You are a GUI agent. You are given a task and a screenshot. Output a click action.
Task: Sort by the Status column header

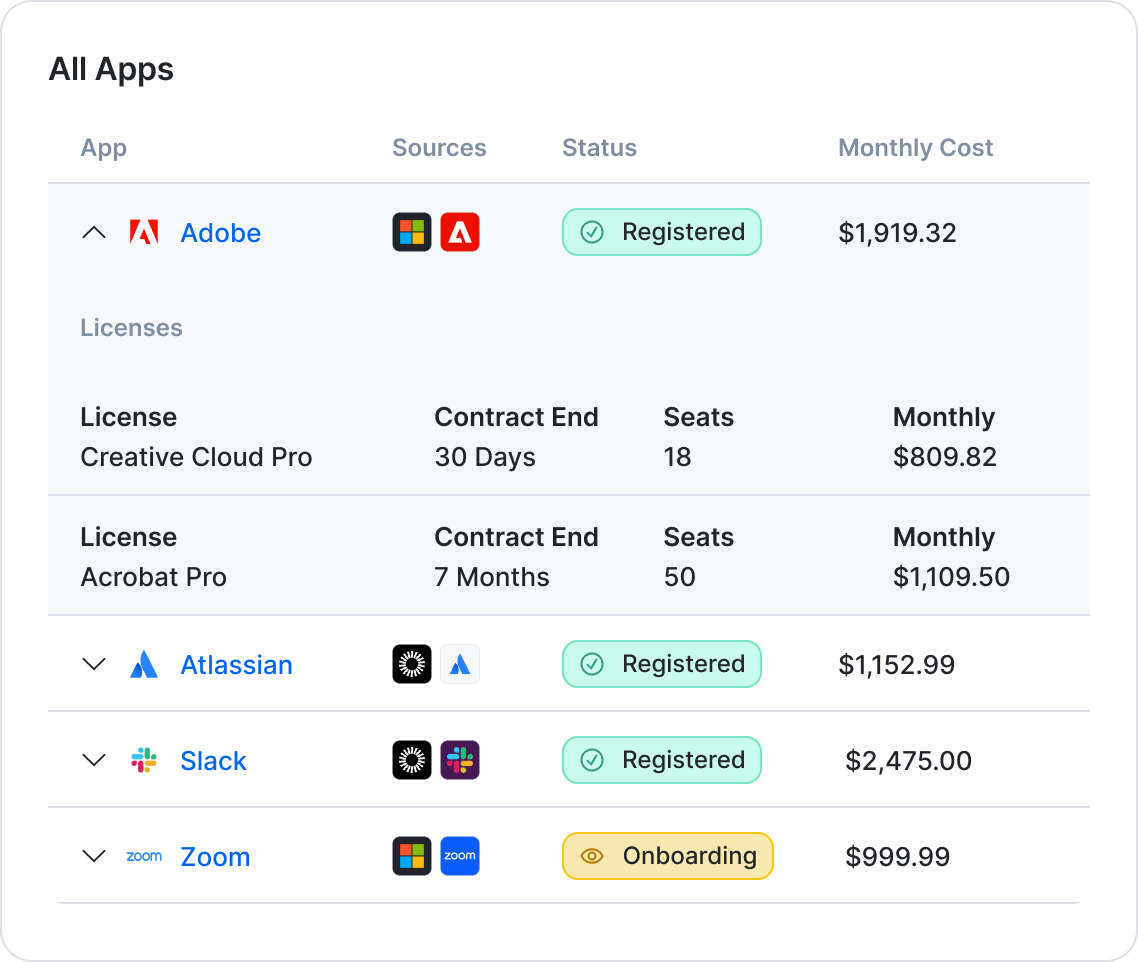[599, 147]
